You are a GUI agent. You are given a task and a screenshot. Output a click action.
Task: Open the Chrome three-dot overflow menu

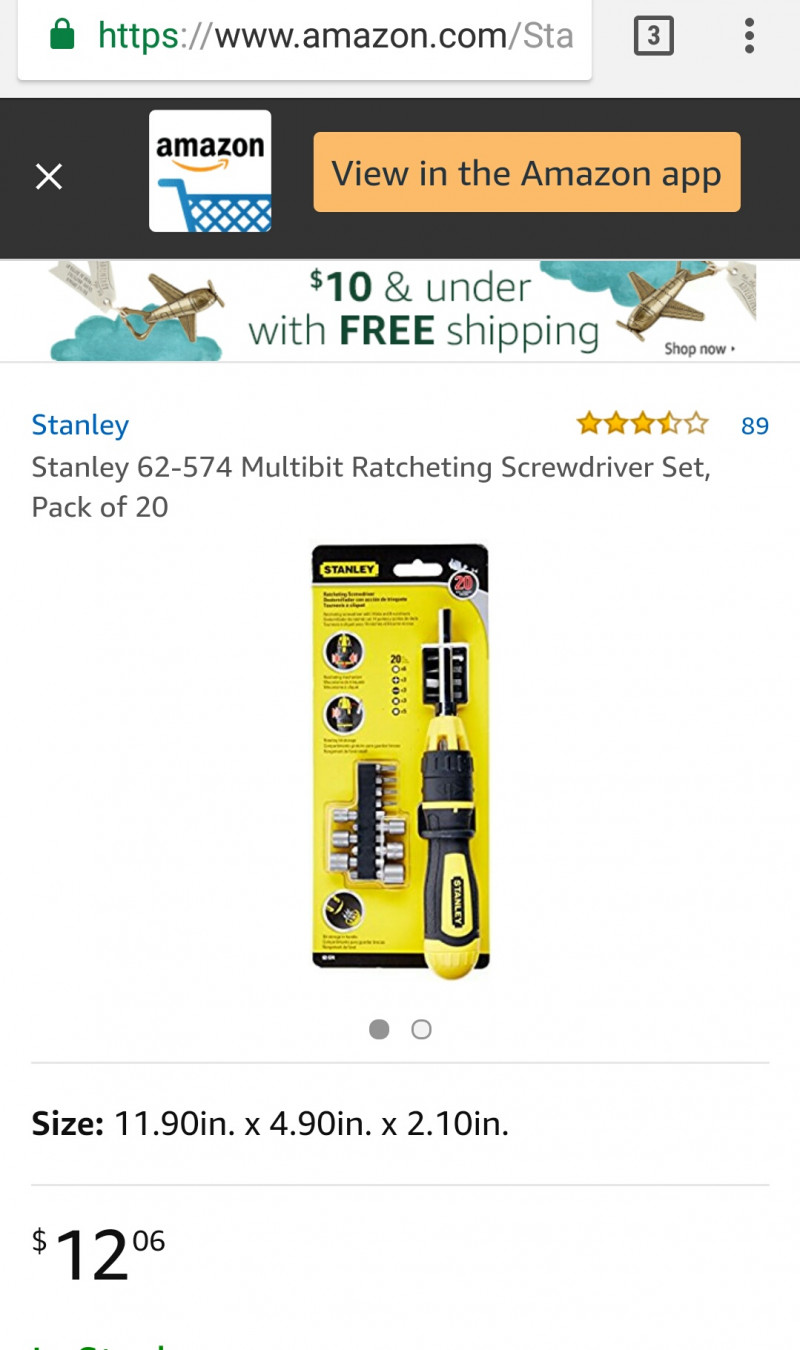click(x=749, y=37)
